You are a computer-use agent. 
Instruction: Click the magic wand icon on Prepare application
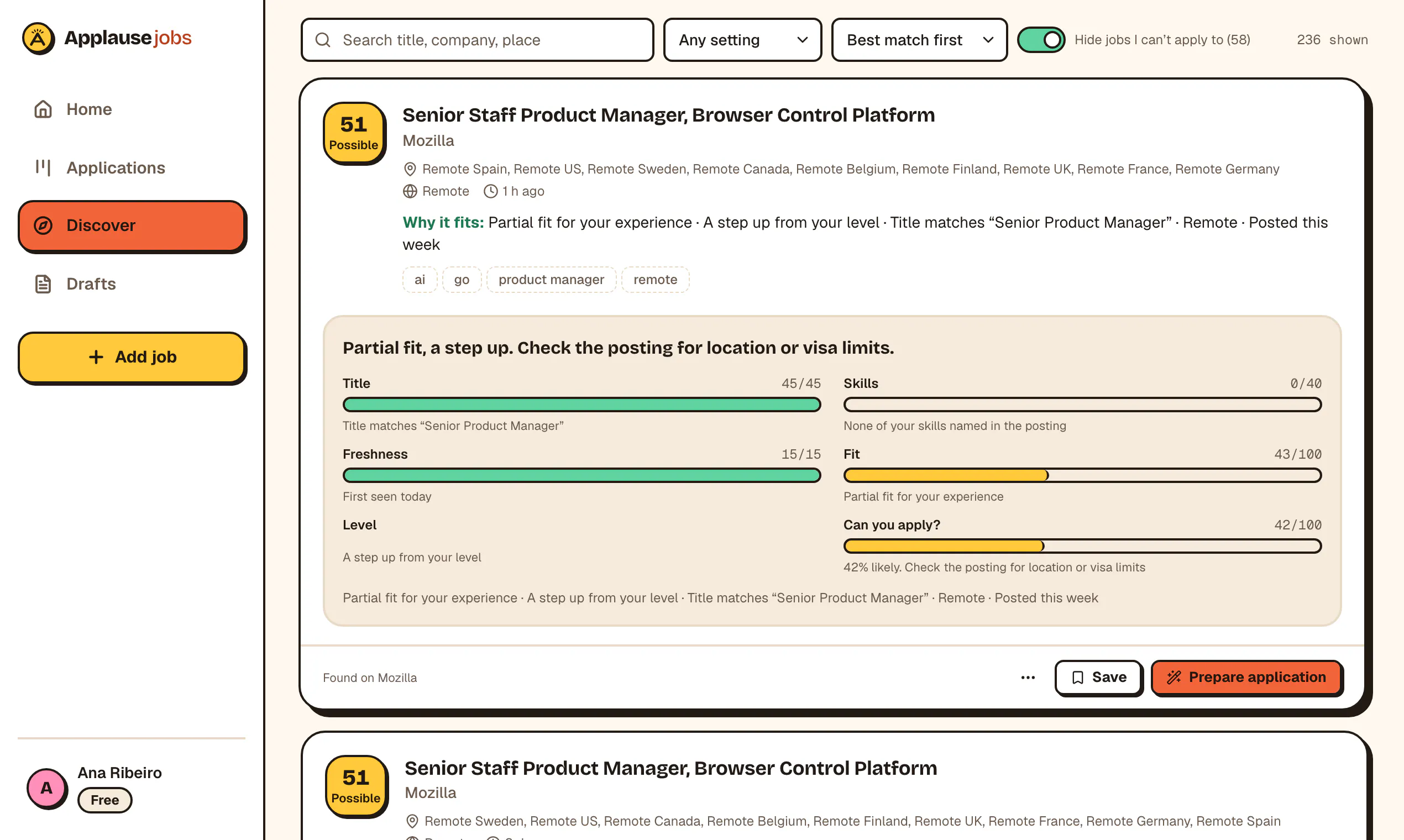click(x=1174, y=678)
